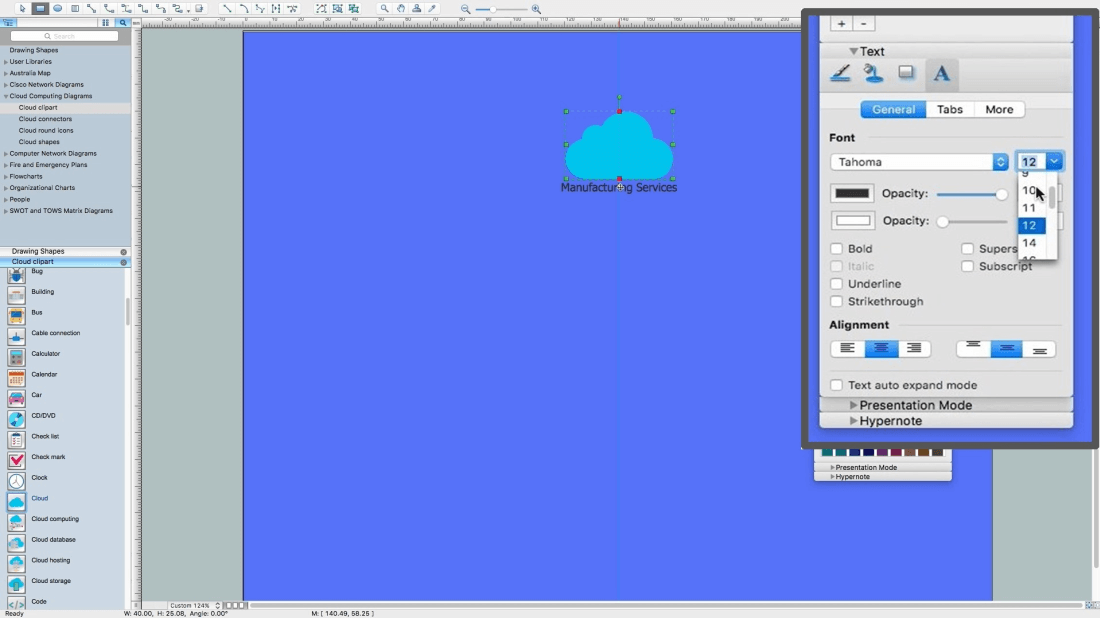Click the black text color swatch

point(852,193)
